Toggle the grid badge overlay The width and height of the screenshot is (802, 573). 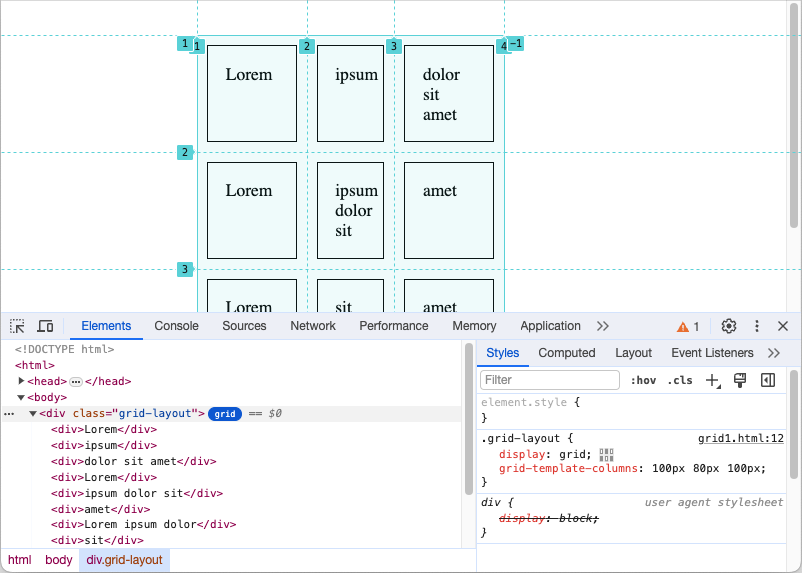225,413
